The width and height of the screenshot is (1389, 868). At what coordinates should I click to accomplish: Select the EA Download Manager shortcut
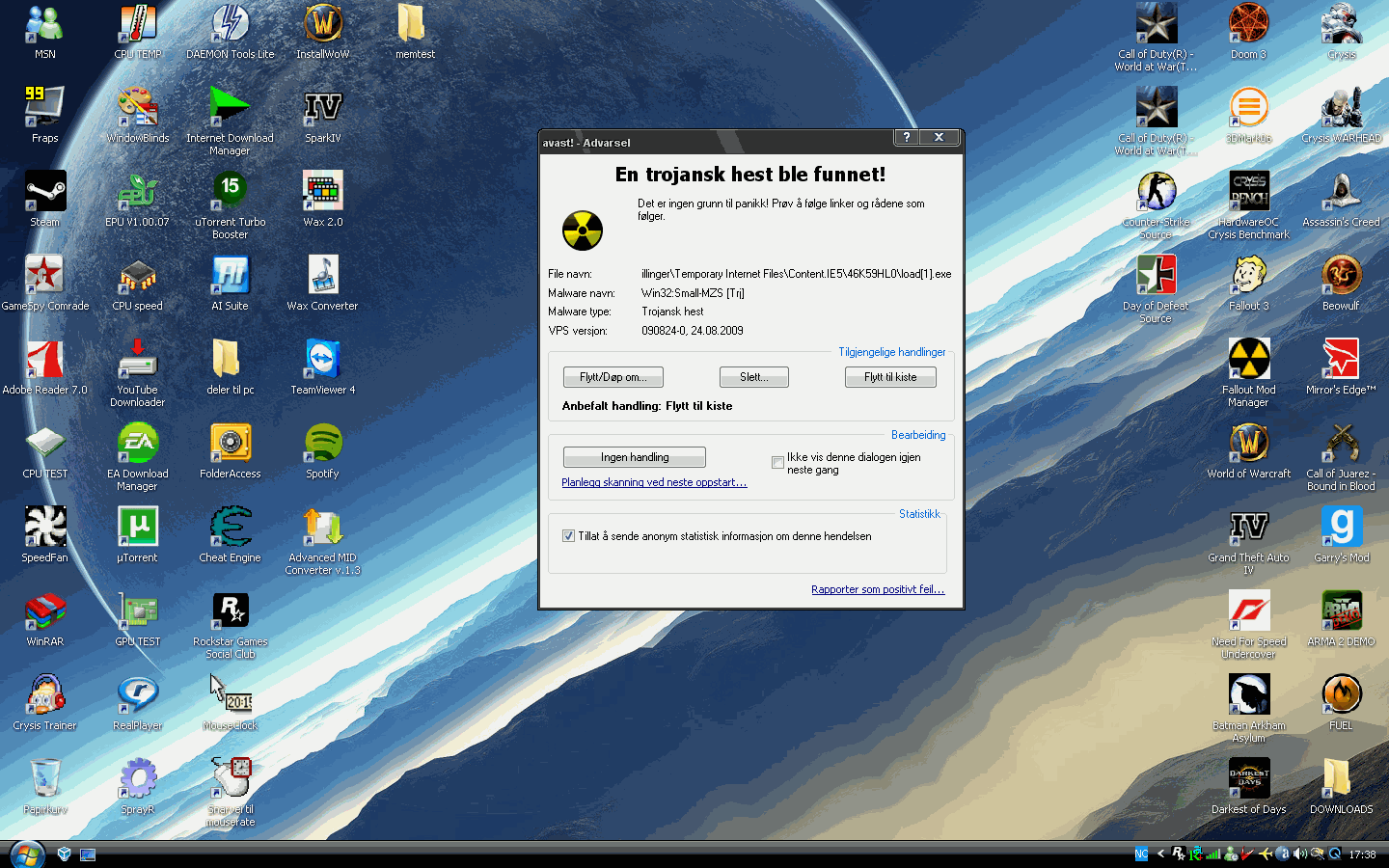pos(138,456)
